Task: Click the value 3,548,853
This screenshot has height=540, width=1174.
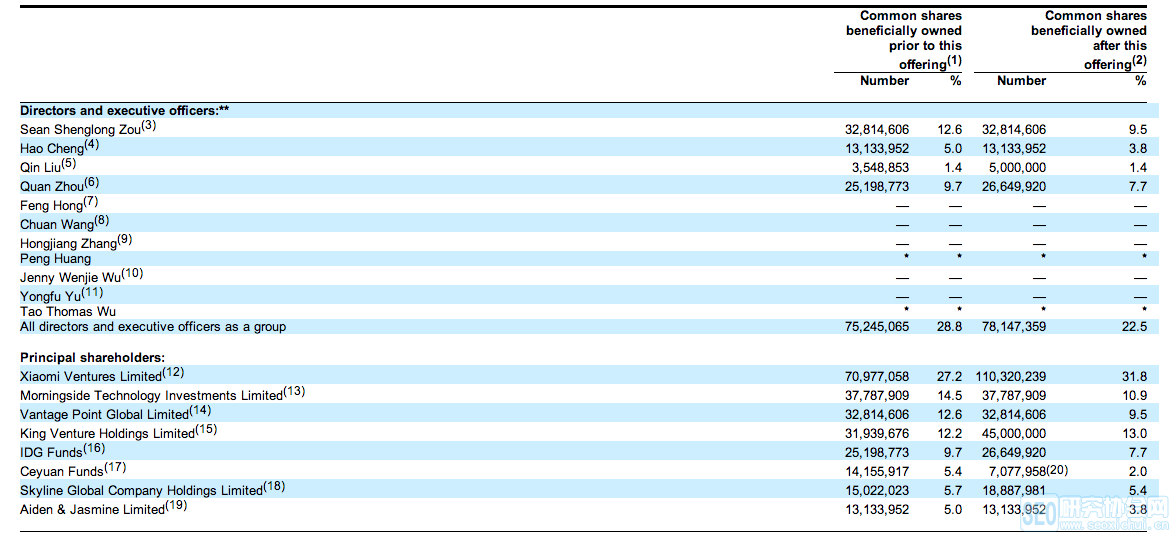Action: [x=880, y=168]
